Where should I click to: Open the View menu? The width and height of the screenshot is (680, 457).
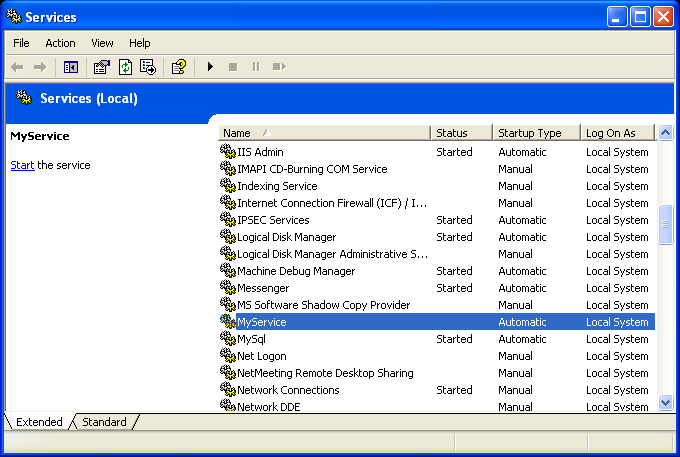(x=102, y=43)
